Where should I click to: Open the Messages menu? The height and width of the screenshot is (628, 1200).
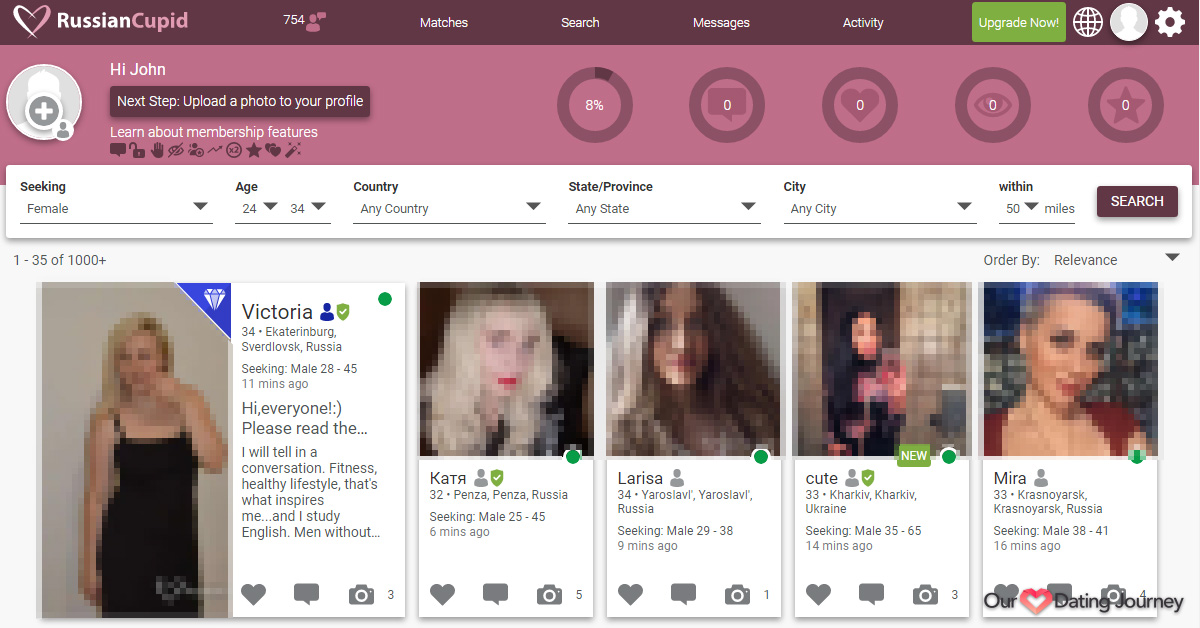pyautogui.click(x=721, y=22)
